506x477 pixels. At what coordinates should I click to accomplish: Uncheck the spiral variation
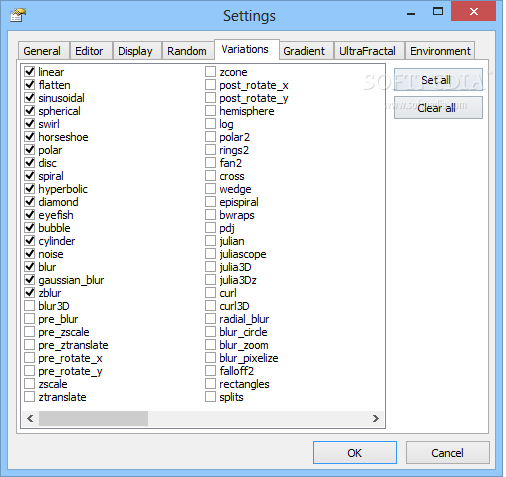30,175
